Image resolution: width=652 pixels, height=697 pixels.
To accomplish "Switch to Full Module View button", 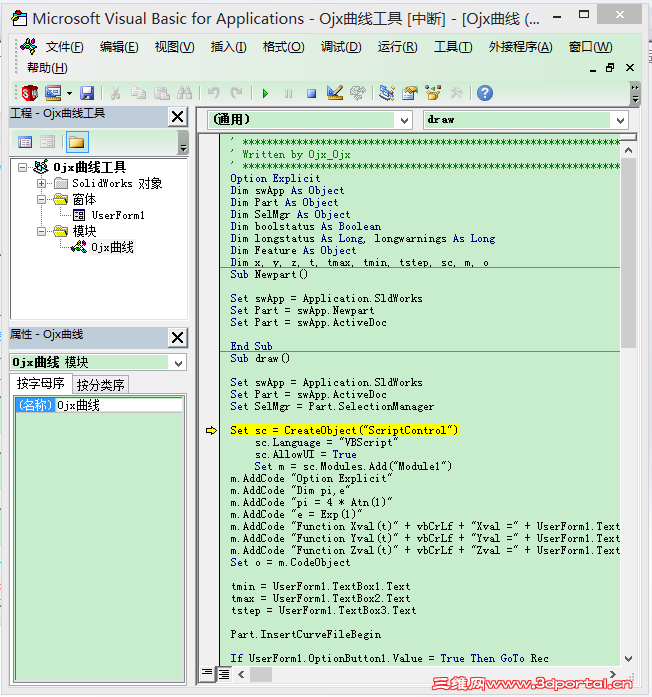I will (224, 674).
